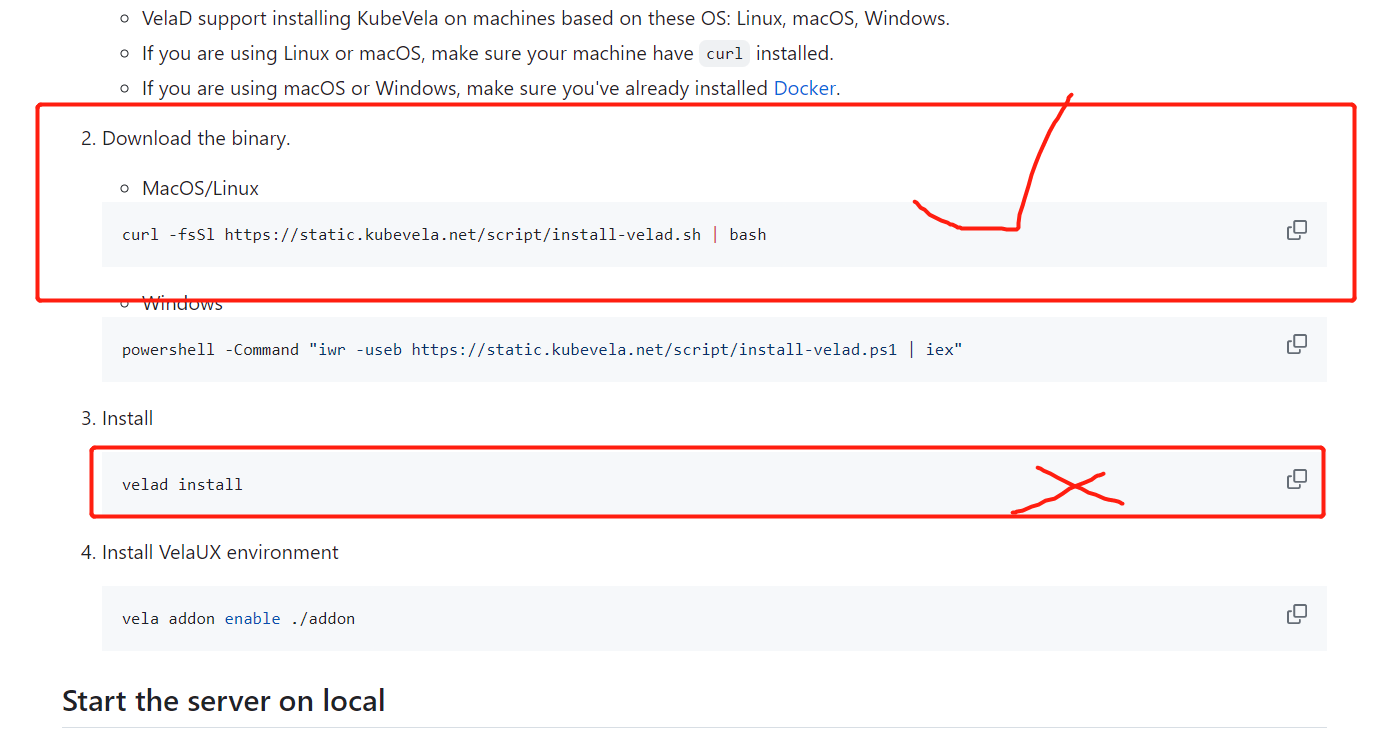1385x732 pixels.
Task: Select the velad install code text
Action: [x=182, y=483]
